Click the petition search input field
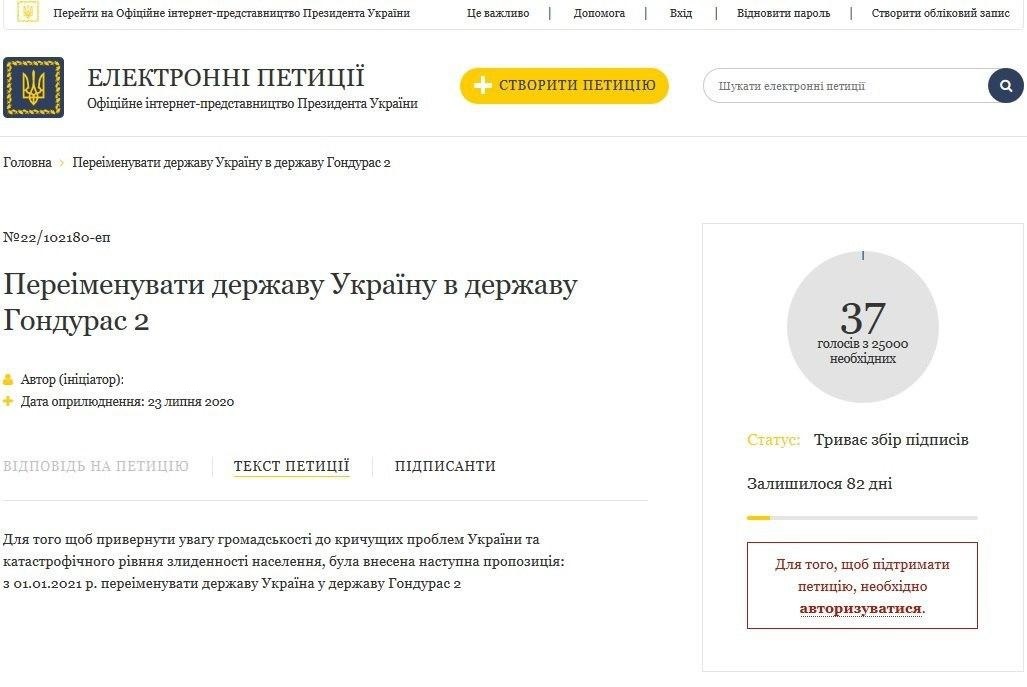This screenshot has height=687, width=1027. [845, 86]
